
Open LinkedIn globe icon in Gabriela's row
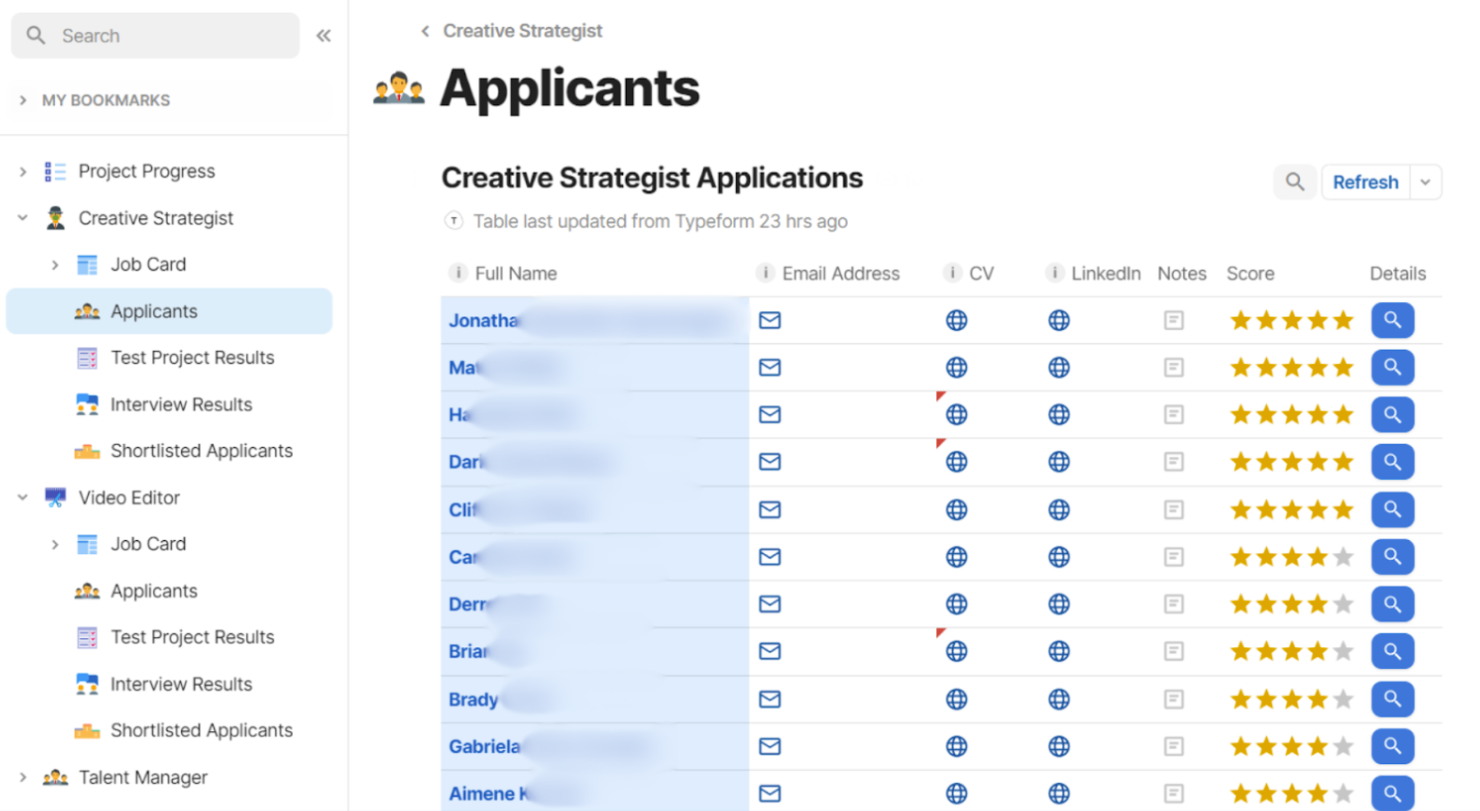(x=1059, y=746)
